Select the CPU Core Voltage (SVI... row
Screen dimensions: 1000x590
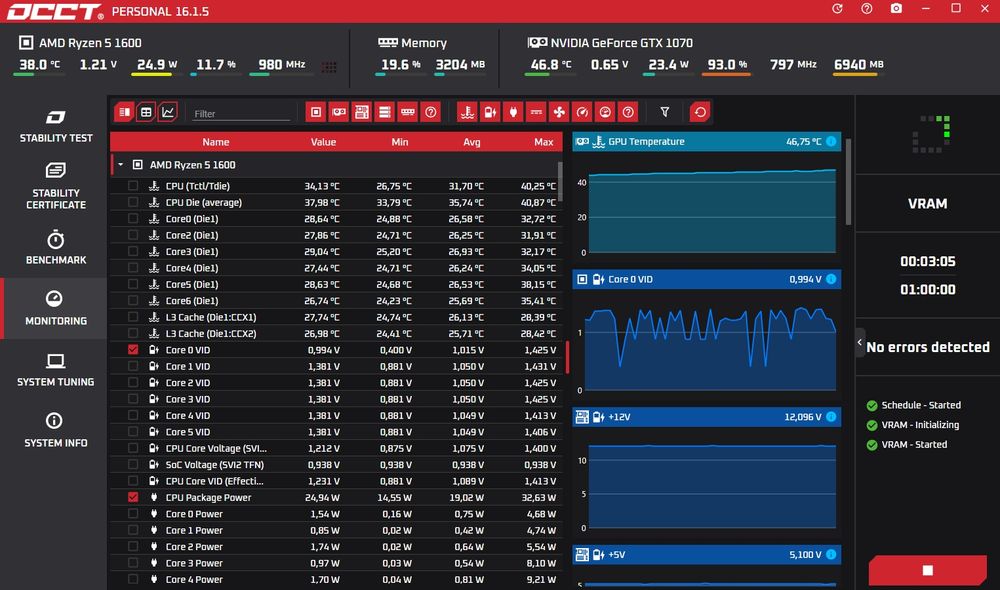(336, 448)
